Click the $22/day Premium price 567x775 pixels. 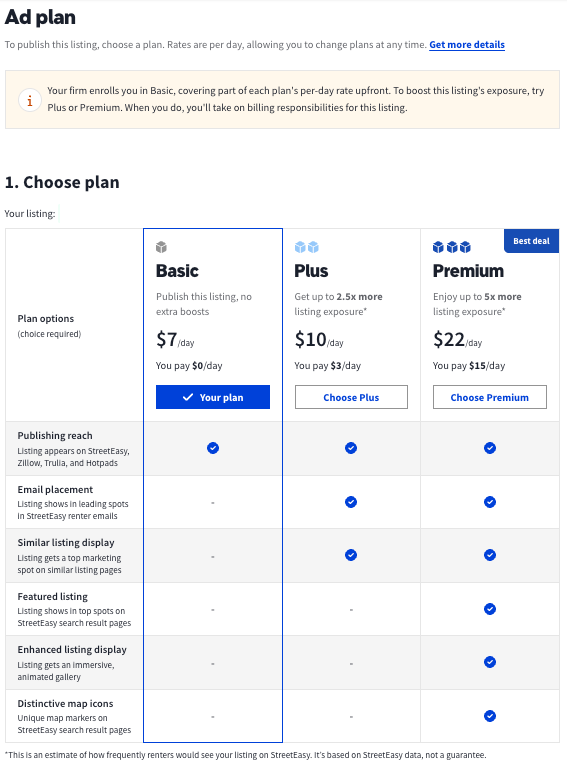pos(457,340)
